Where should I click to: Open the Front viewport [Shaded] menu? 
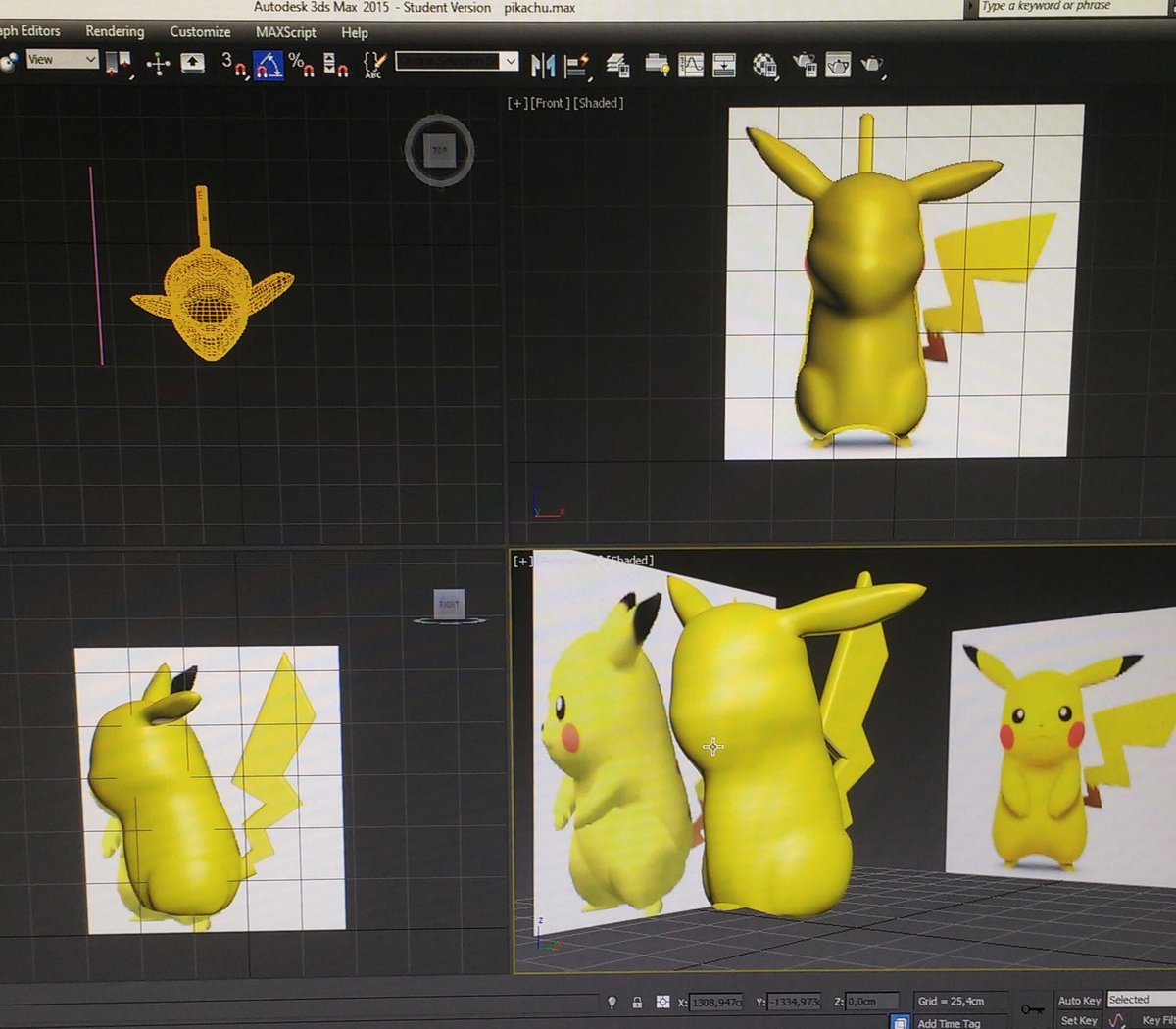(598, 103)
